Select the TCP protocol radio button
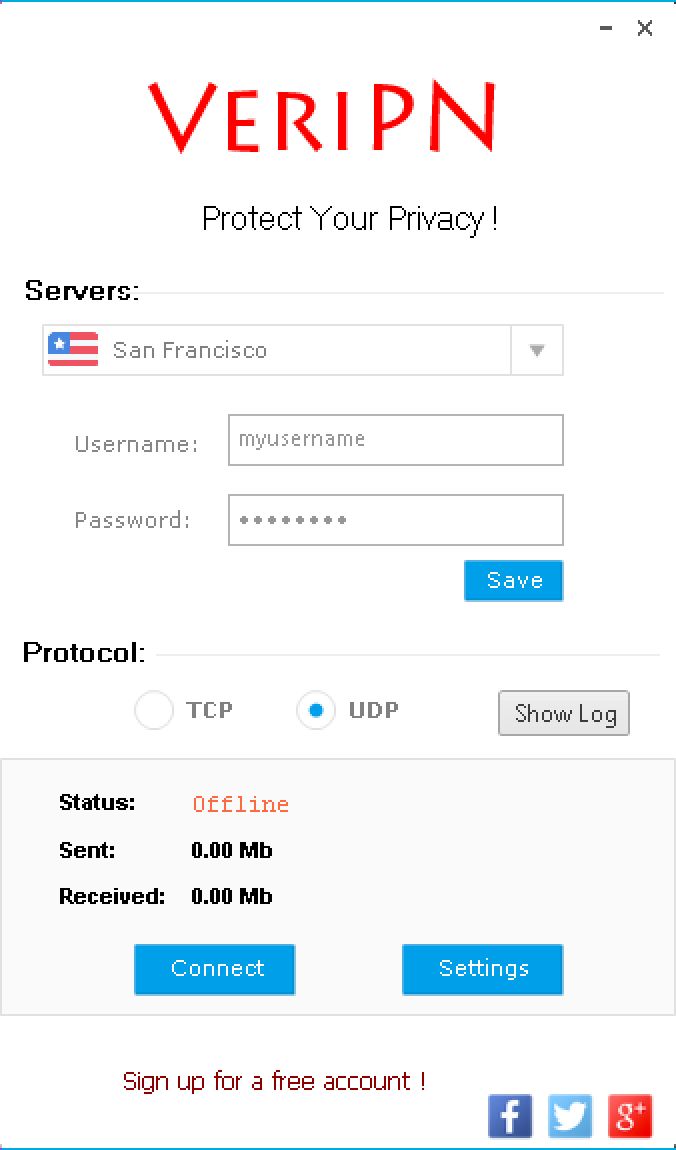This screenshot has width=676, height=1150. pos(154,710)
